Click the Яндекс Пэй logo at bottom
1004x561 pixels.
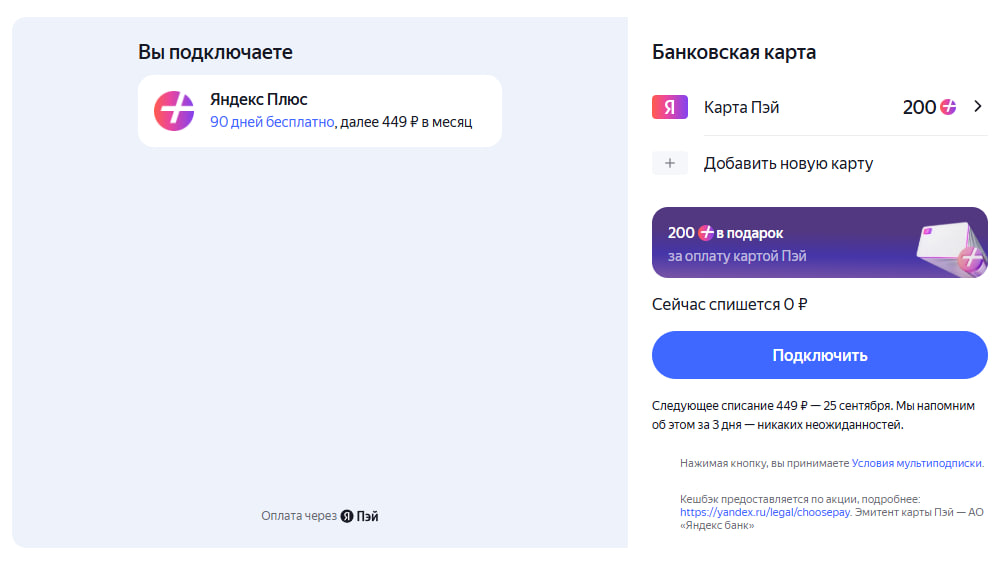(359, 516)
